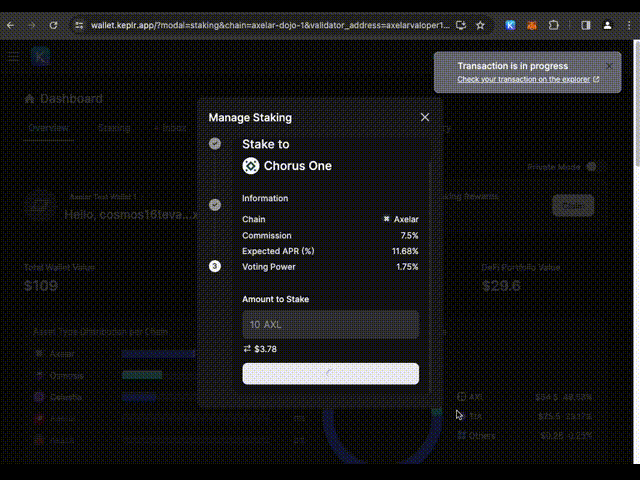Click Celestia row in chain distribution list
The width and height of the screenshot is (640, 480).
[114, 397]
